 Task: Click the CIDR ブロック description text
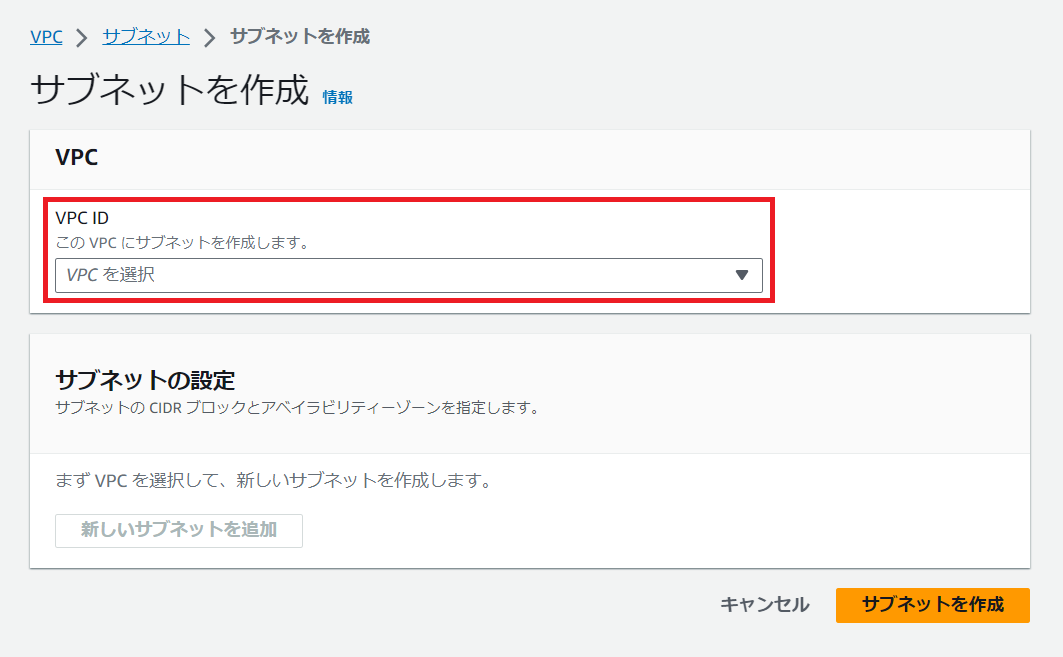(297, 408)
